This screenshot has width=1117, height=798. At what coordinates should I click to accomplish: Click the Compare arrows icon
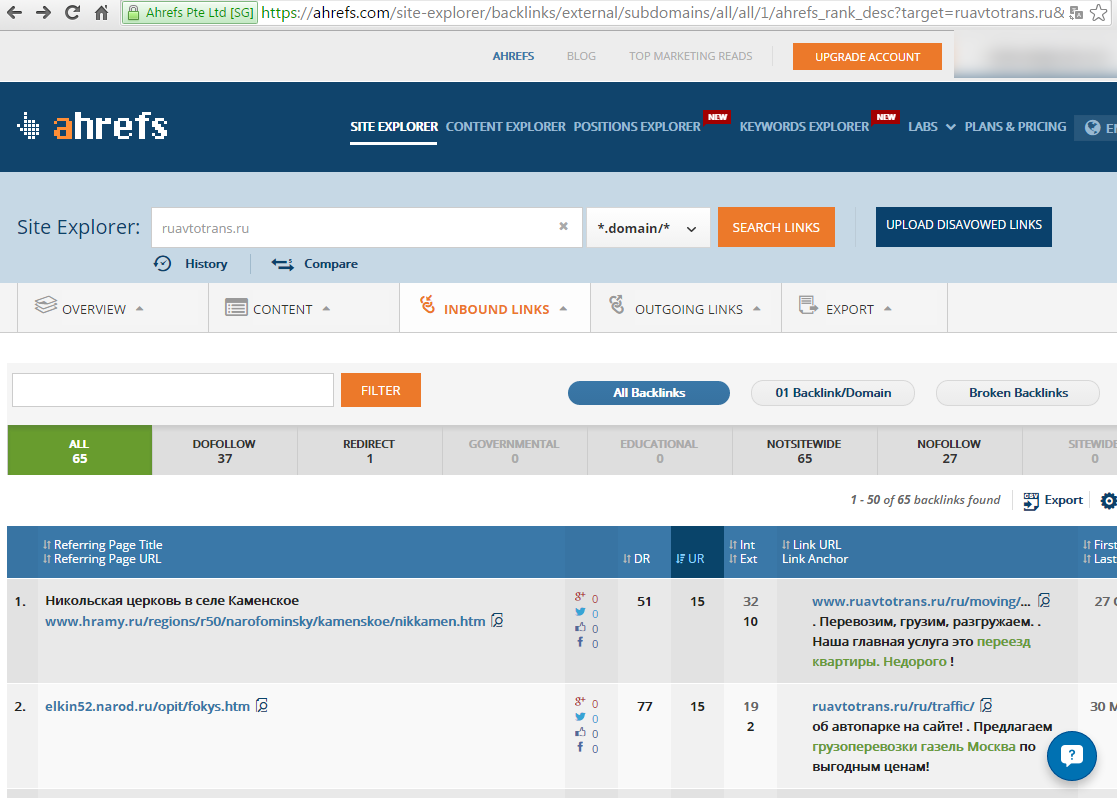tap(282, 264)
